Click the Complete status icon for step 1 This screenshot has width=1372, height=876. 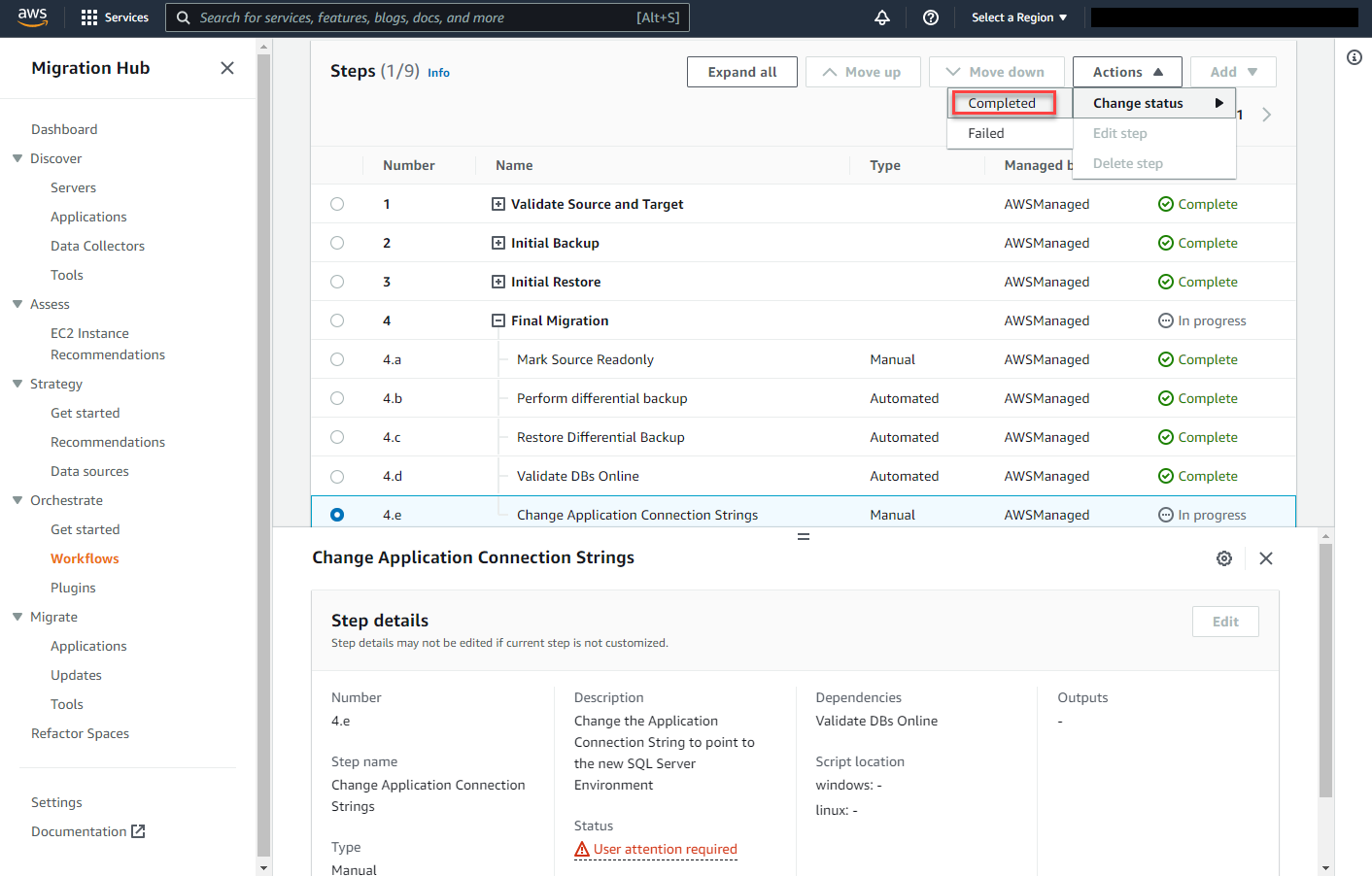click(1166, 204)
